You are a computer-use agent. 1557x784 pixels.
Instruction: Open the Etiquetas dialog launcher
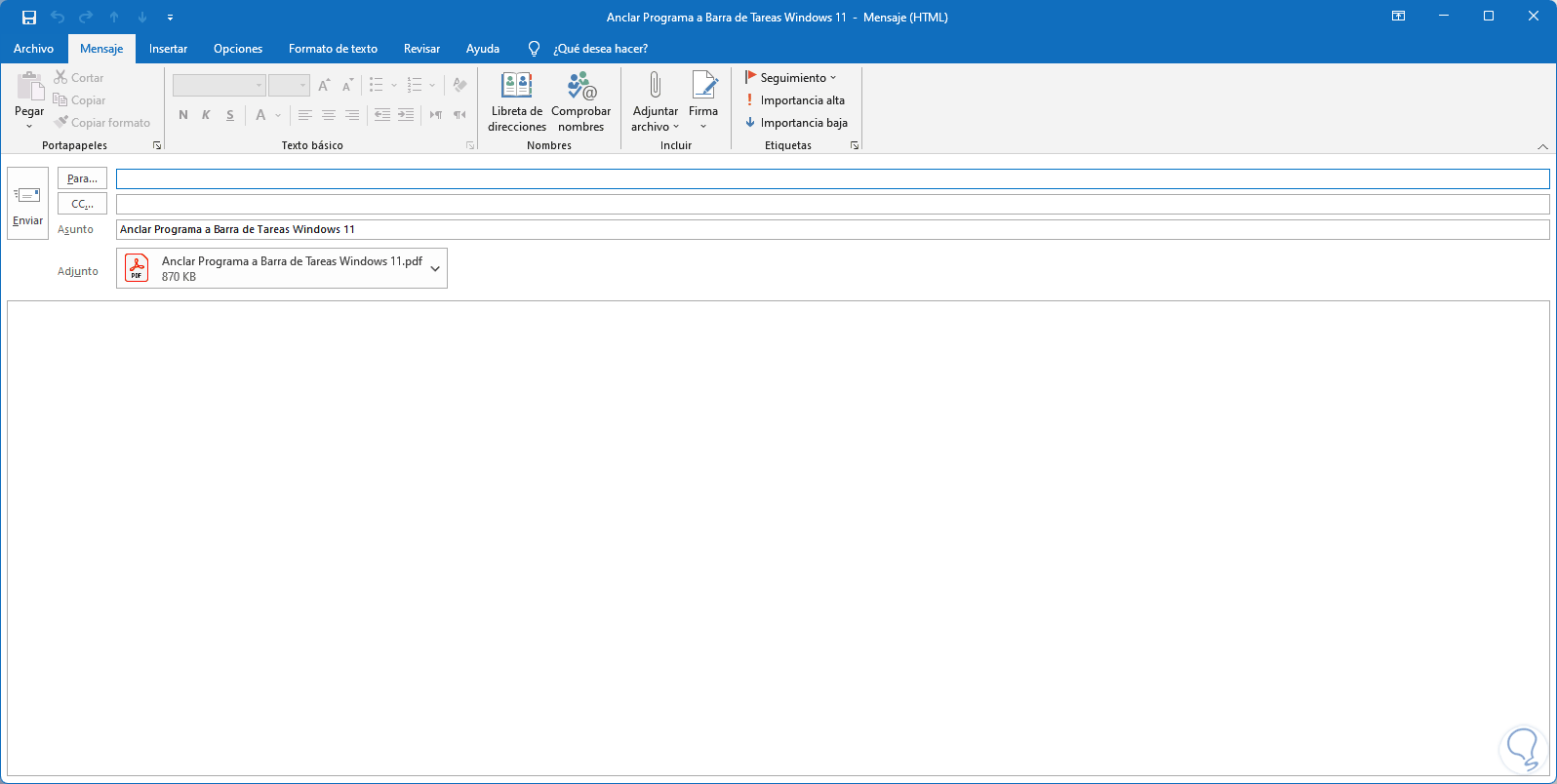coord(855,145)
